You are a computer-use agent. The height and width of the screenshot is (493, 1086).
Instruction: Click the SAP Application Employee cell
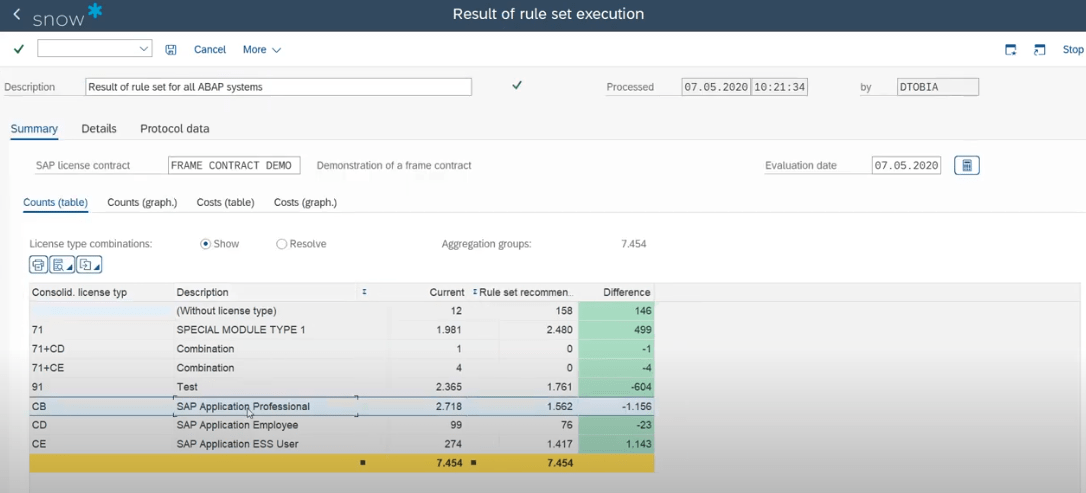point(265,425)
